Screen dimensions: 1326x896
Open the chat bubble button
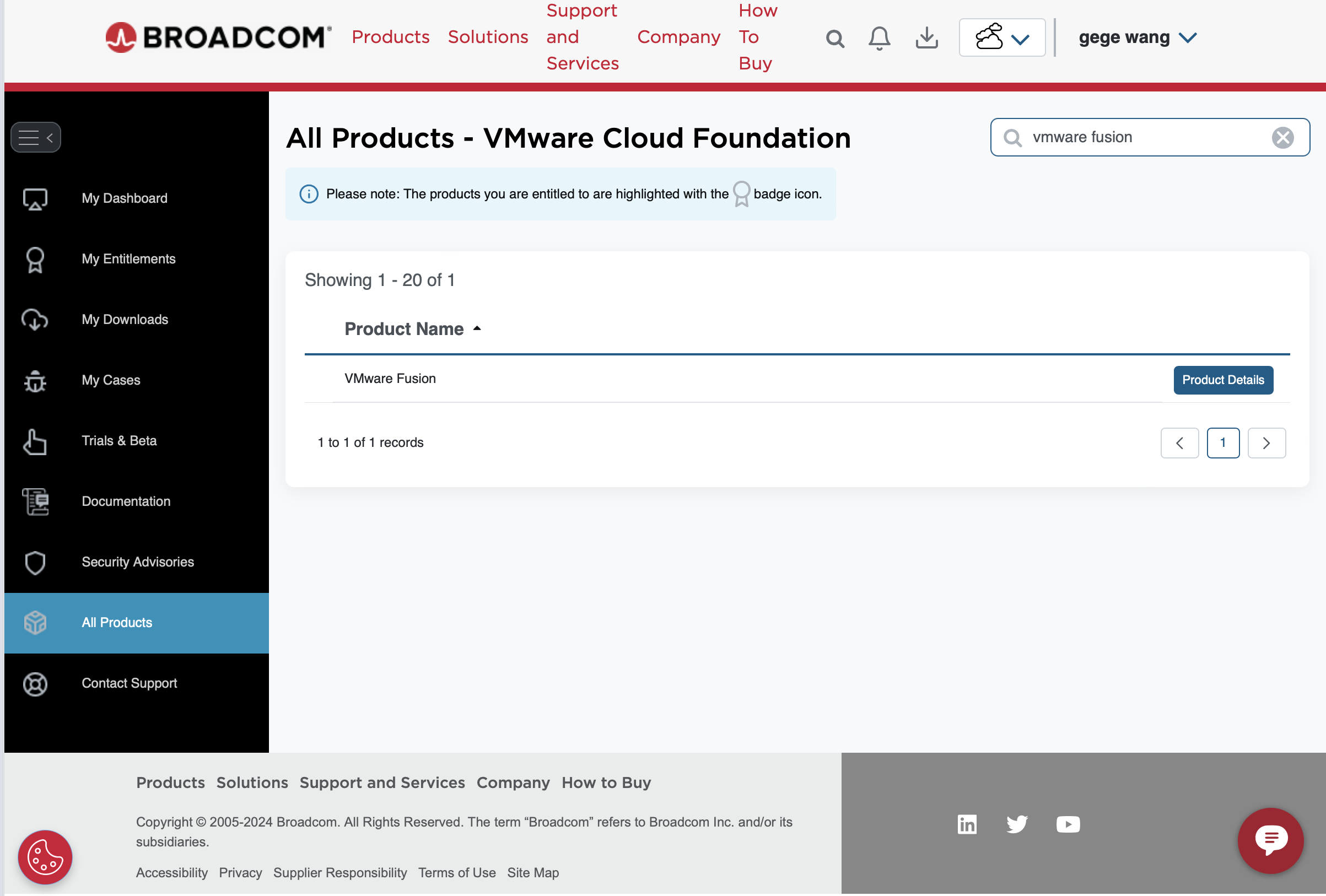tap(1271, 841)
